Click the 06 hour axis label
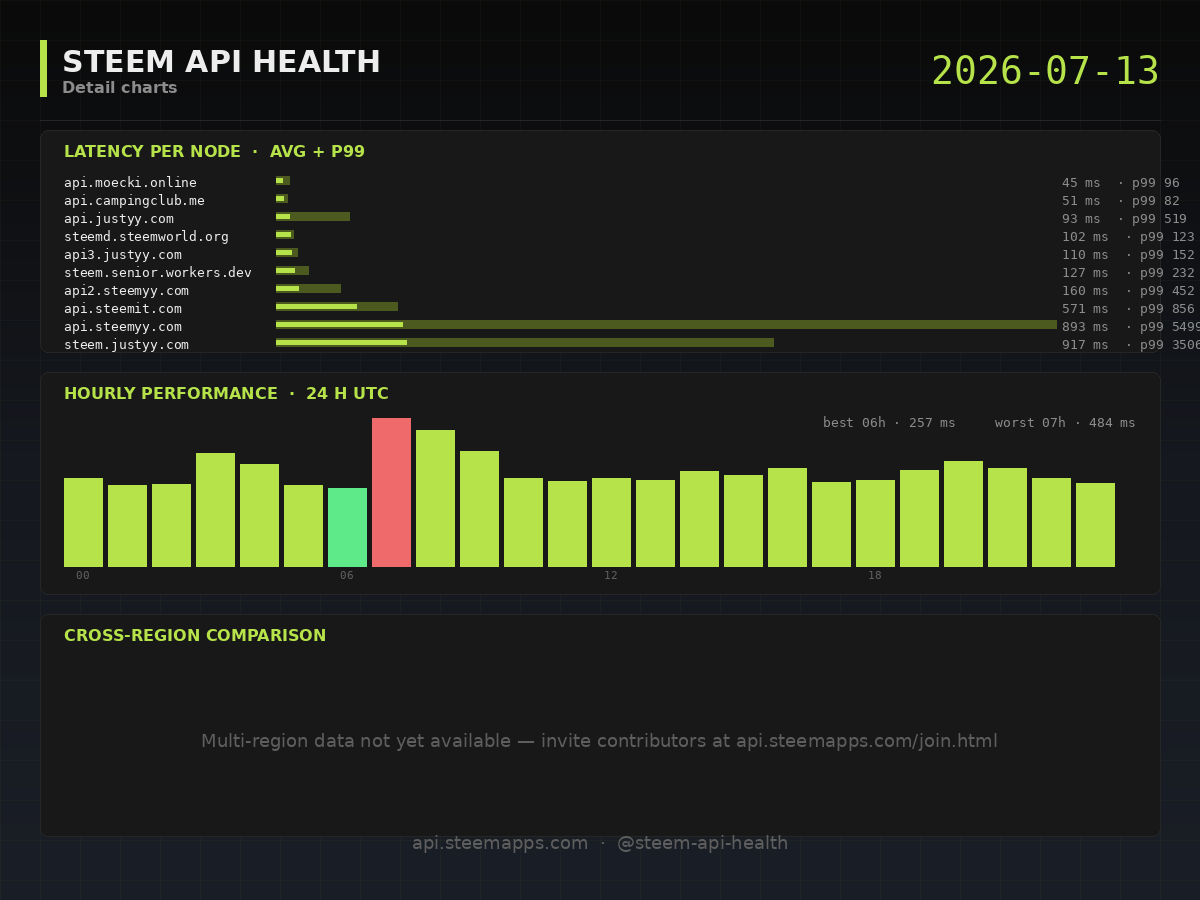The width and height of the screenshot is (1200, 900). pyautogui.click(x=347, y=576)
